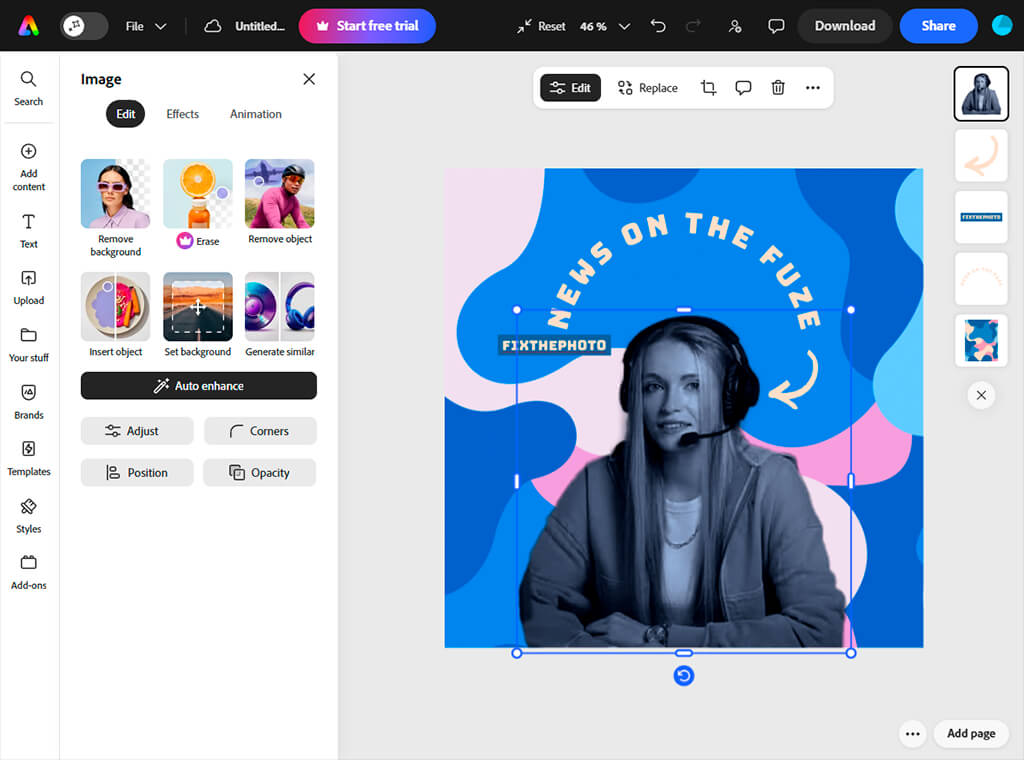The image size is (1024, 760).
Task: Close the Image panel
Action: [x=309, y=79]
